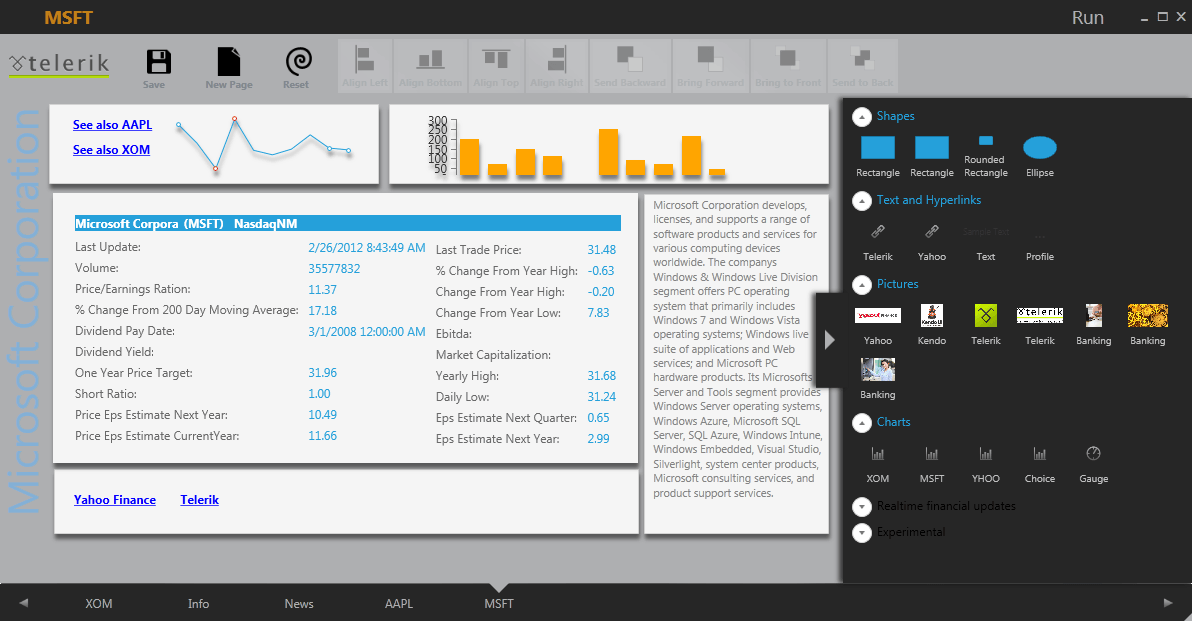Collapse the toolbox panel arrow
Viewport: 1192px width, 621px height.
829,340
